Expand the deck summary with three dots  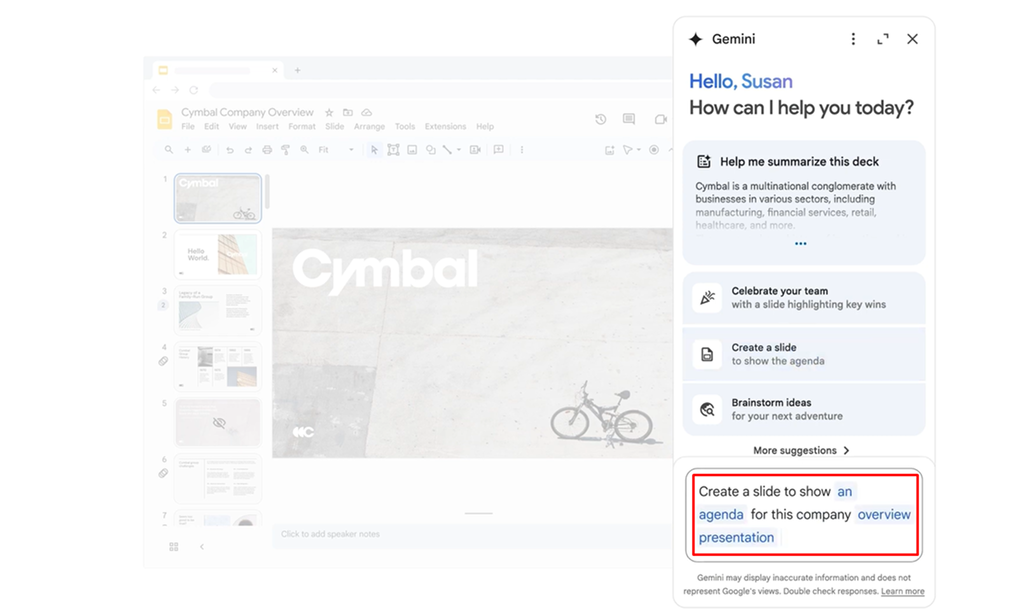[801, 244]
